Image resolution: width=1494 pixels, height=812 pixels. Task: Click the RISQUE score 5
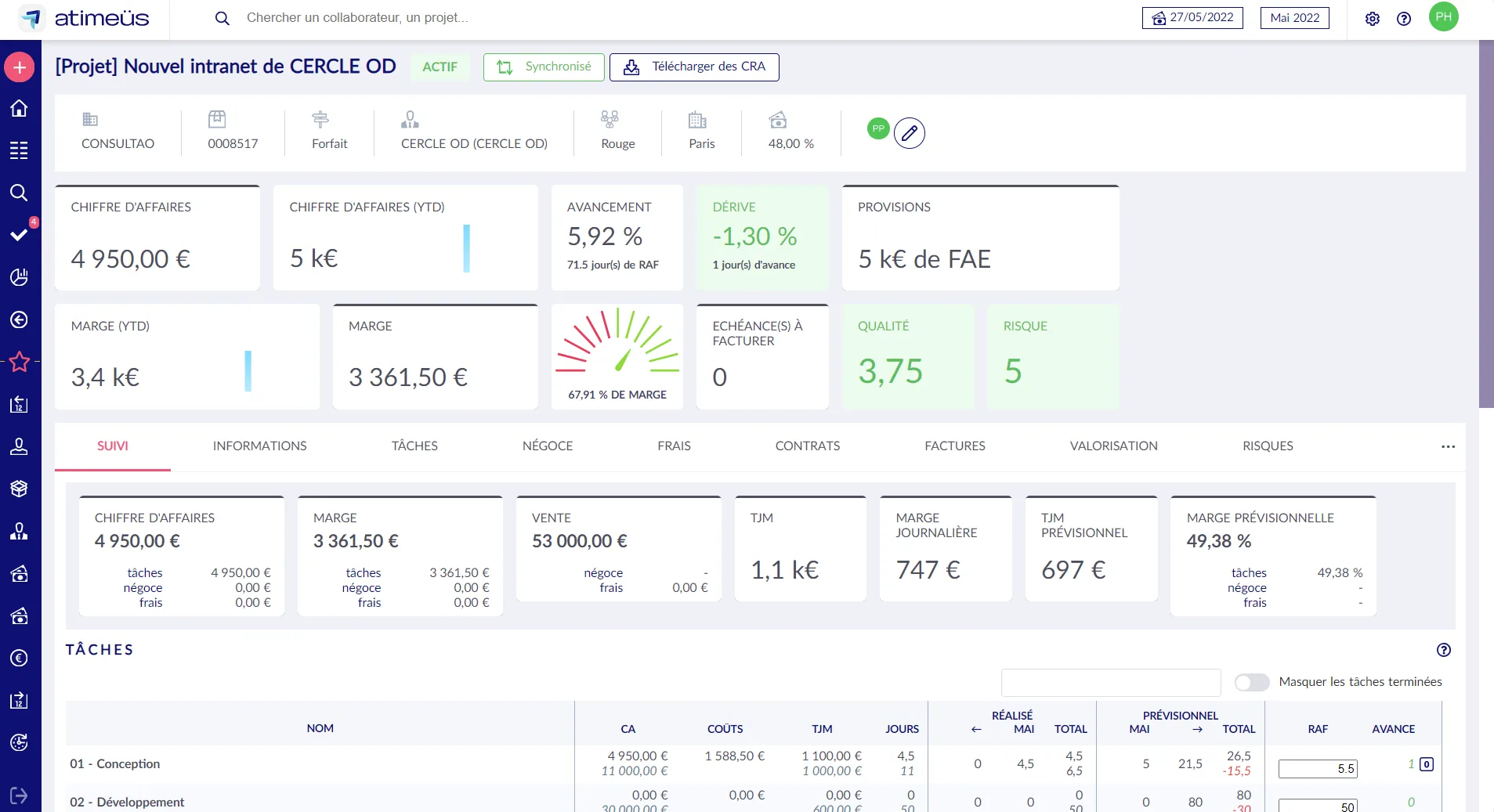[1013, 371]
